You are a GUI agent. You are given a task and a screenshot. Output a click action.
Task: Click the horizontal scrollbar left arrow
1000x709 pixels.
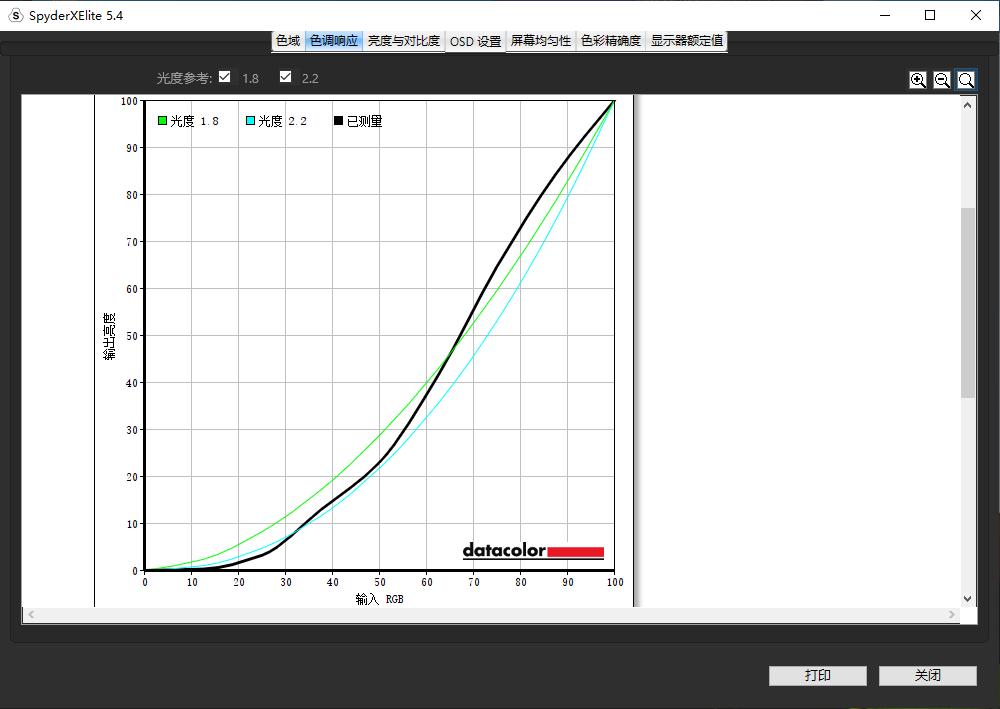coord(31,614)
